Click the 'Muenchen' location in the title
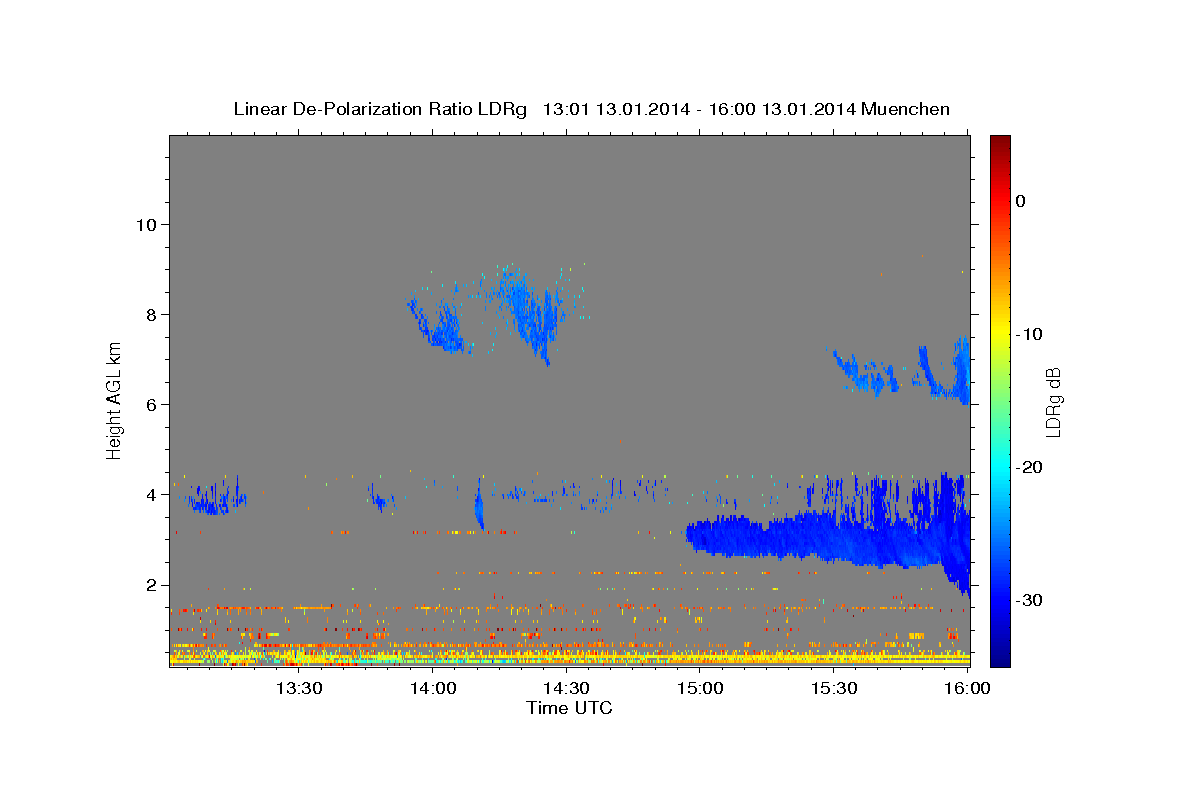The width and height of the screenshot is (1200, 800). coord(907,109)
